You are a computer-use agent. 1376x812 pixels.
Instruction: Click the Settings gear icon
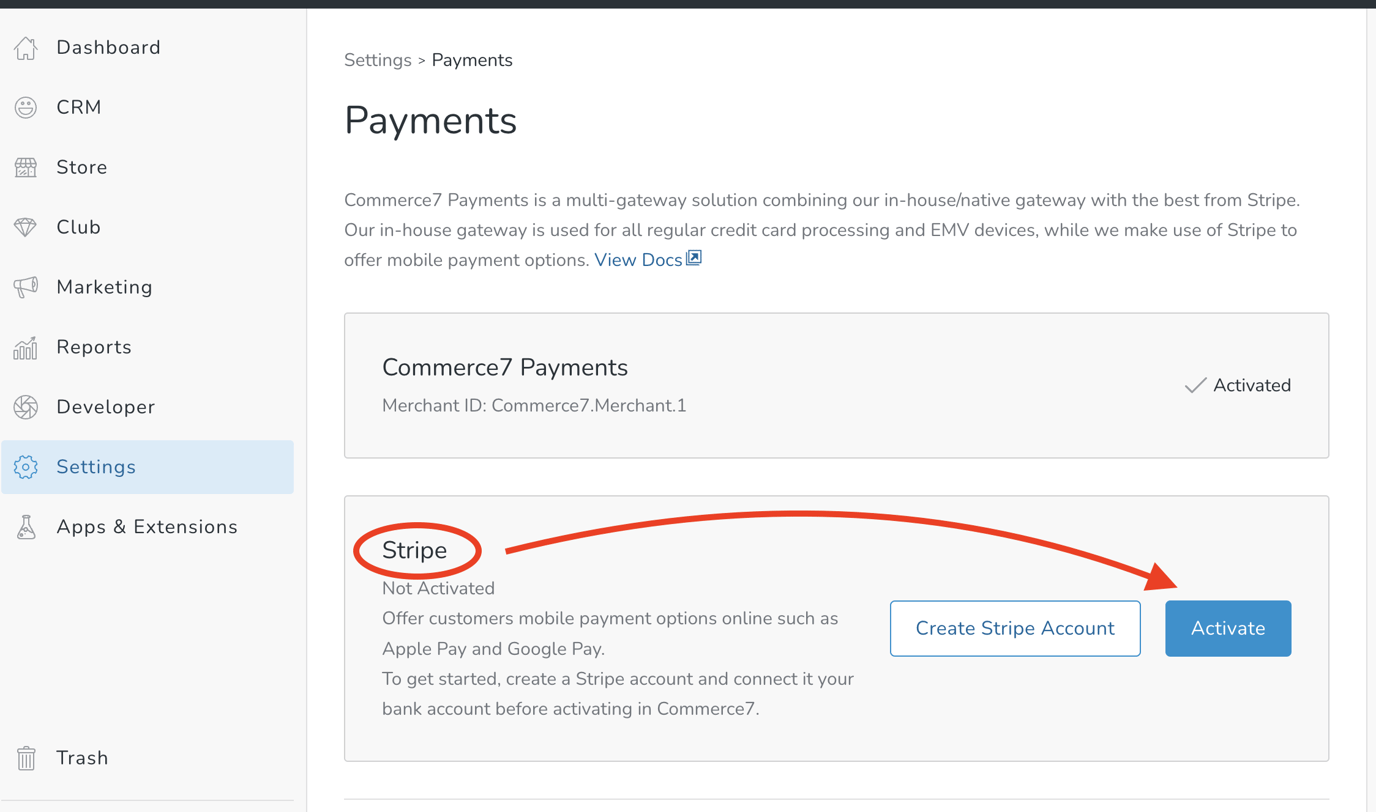(24, 467)
